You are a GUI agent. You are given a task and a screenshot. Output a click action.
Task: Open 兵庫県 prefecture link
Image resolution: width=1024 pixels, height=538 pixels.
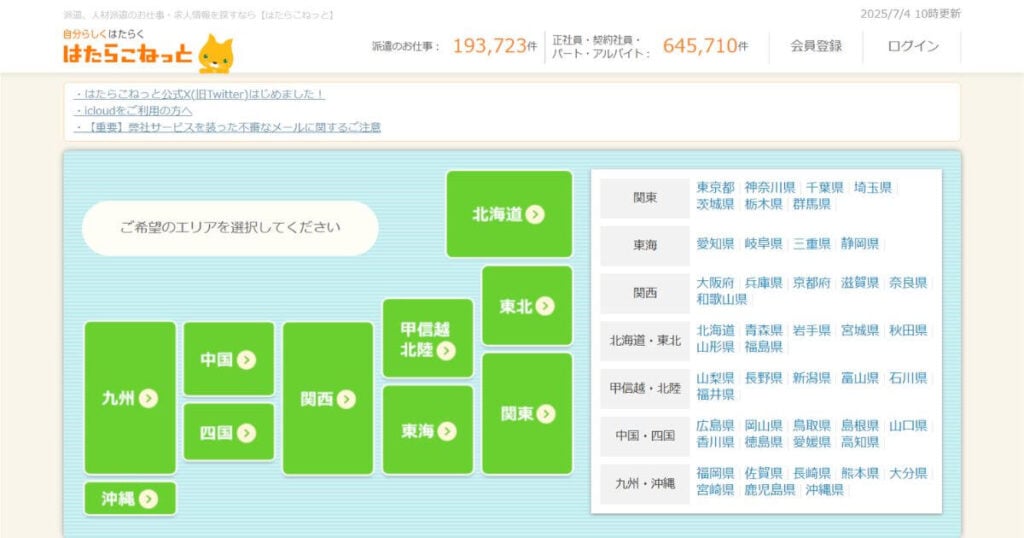click(x=763, y=283)
